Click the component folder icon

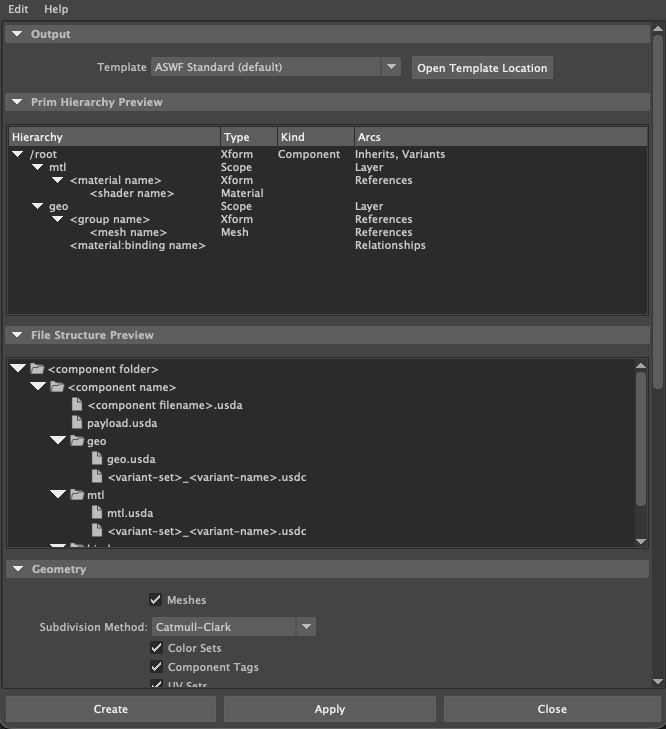(37, 369)
